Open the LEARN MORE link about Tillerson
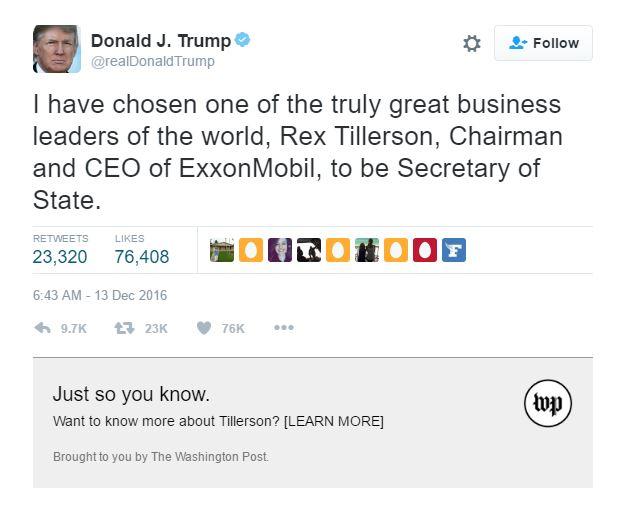Screen dimensions: 625x515 coord(334,421)
